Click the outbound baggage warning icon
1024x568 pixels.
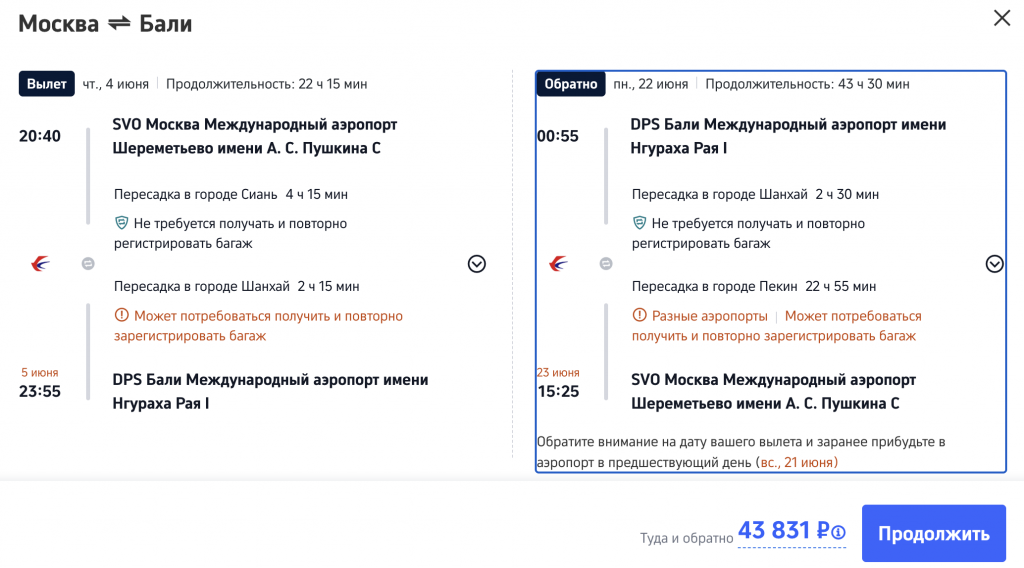click(122, 316)
